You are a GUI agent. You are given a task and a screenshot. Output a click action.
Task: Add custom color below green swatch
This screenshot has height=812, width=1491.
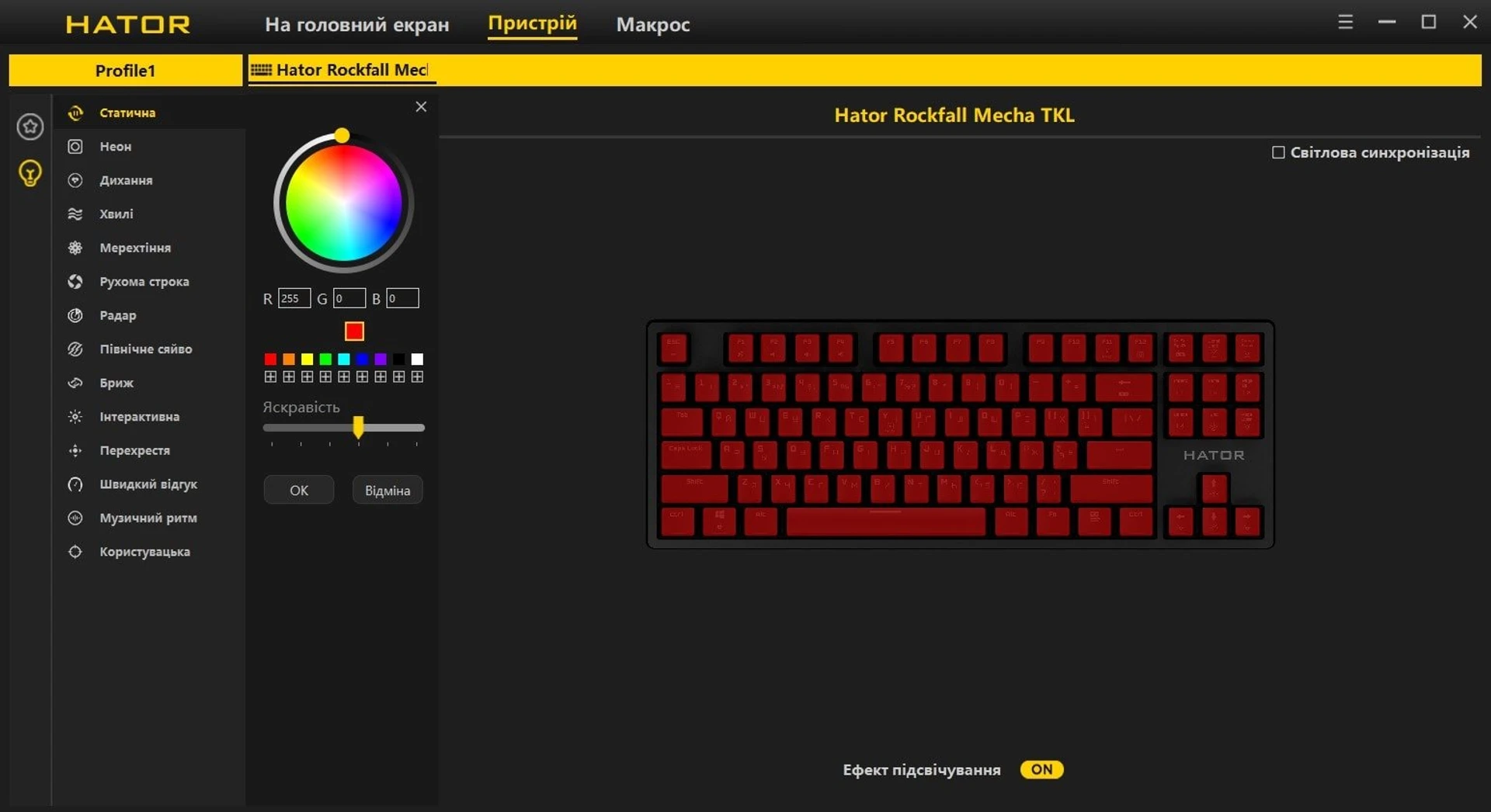[x=325, y=377]
